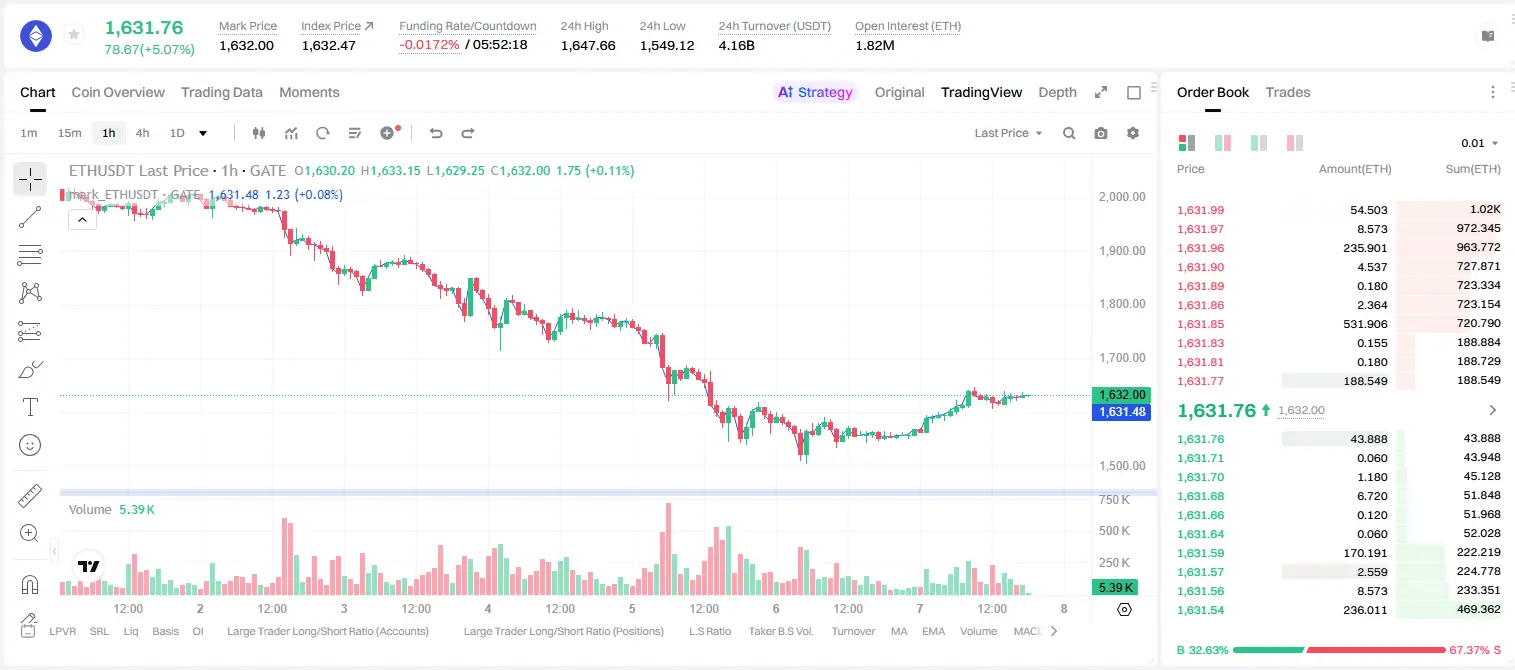Open the Coin Overview tab
1515x670 pixels.
tap(118, 92)
